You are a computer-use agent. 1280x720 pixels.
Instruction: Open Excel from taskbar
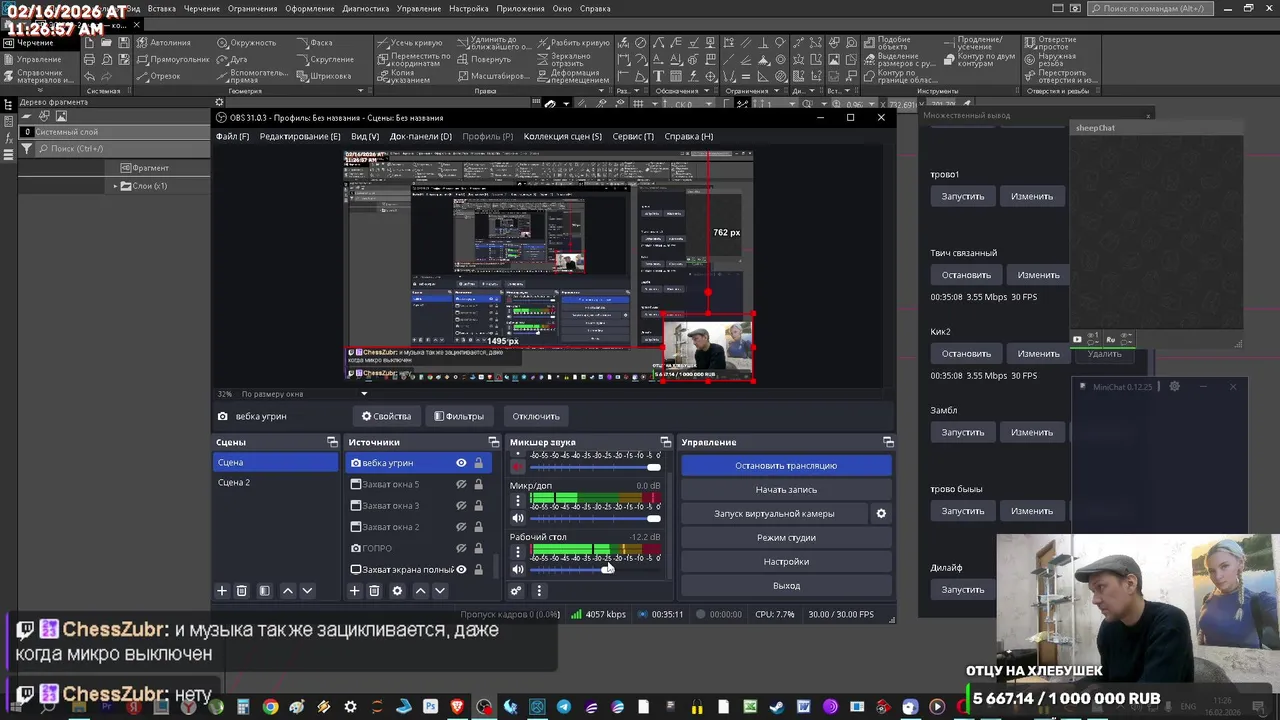pos(750,707)
